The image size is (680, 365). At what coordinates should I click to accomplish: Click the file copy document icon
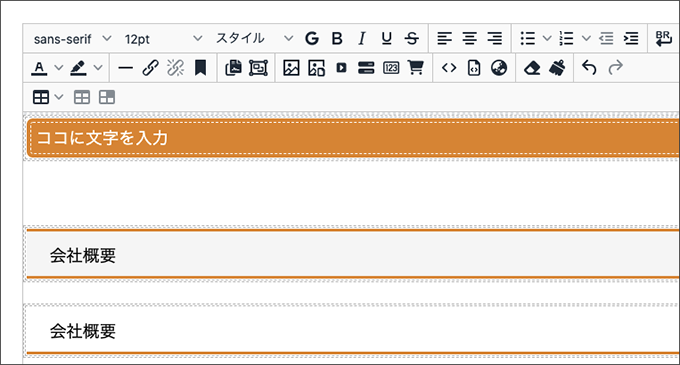233,68
